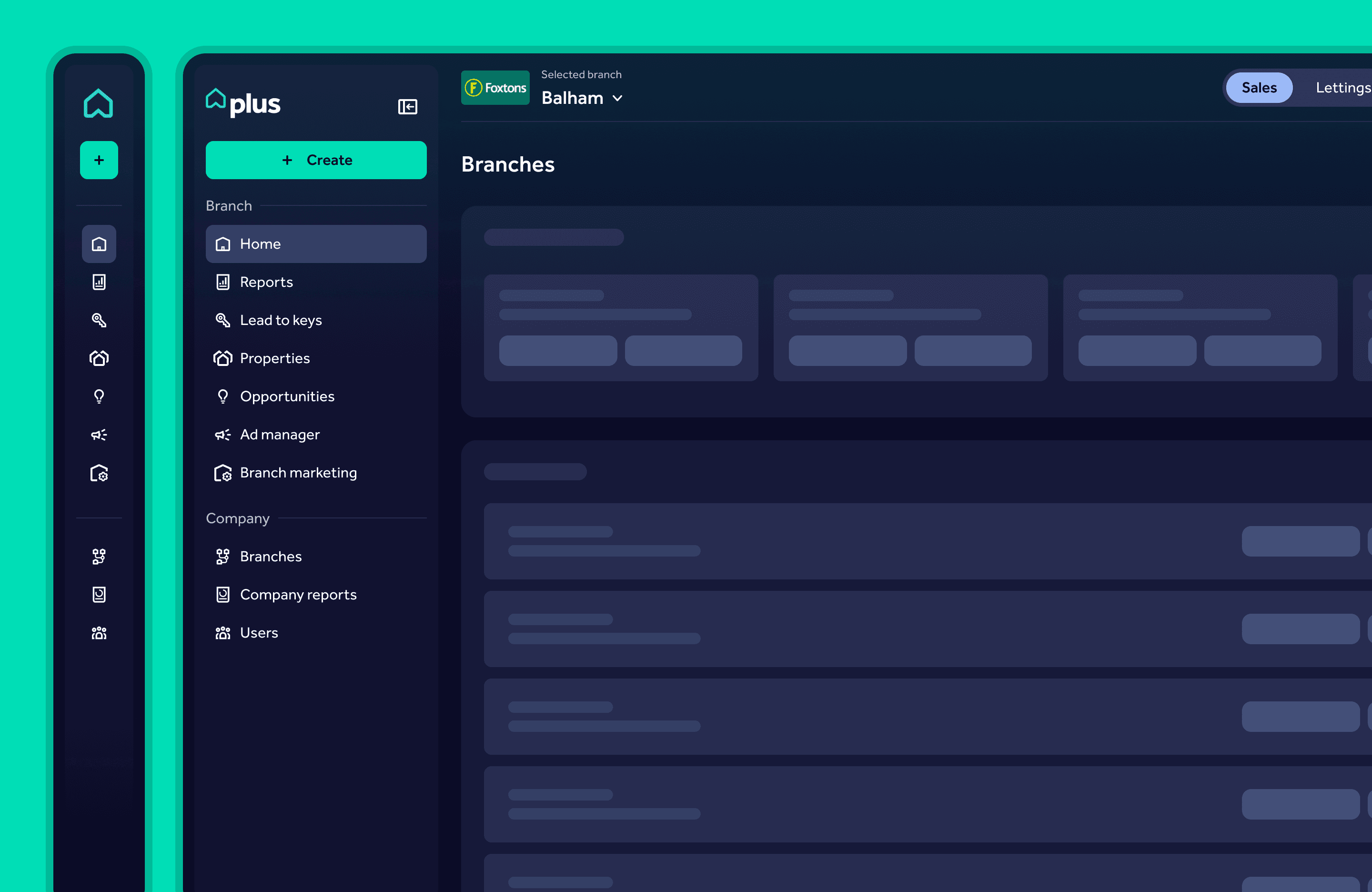Click Opportunities lightbulb icon in collapsed sidebar
The height and width of the screenshot is (892, 1372).
99,396
